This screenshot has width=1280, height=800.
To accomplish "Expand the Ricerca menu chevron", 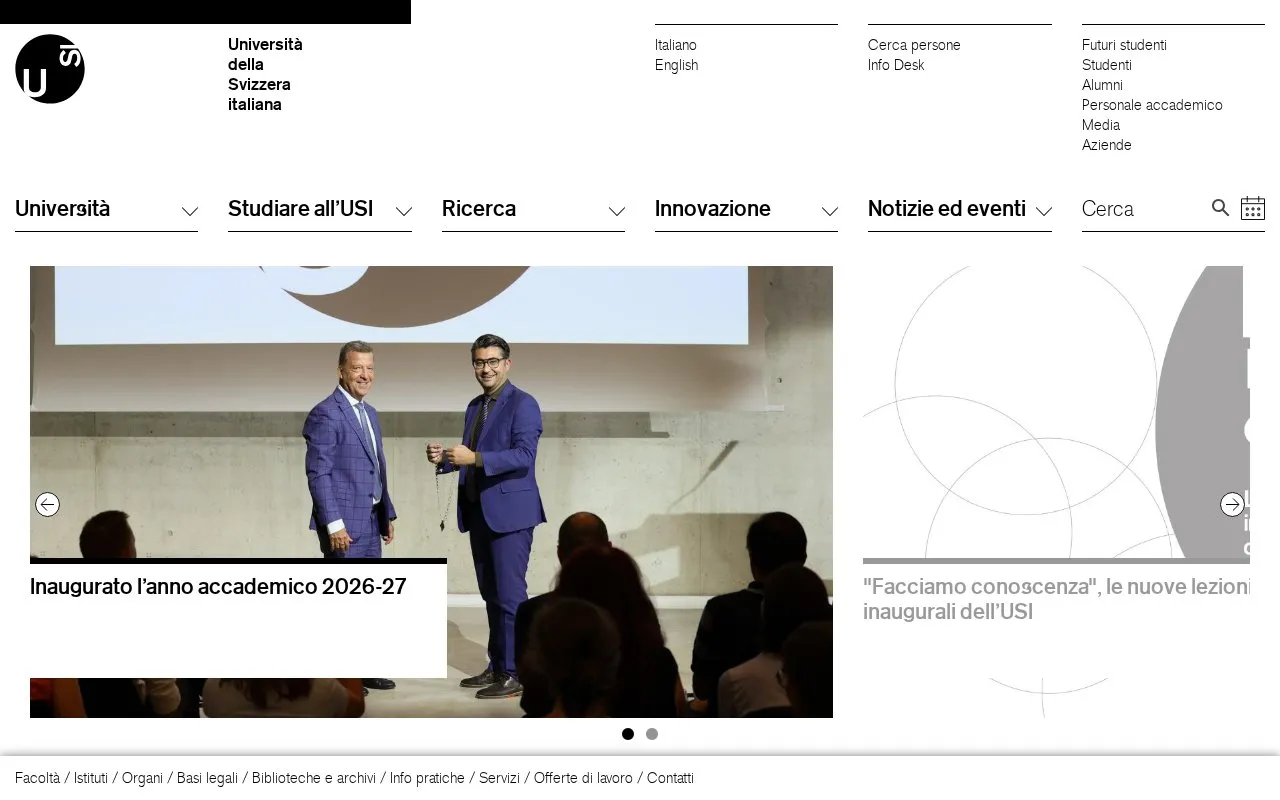I will click(x=616, y=211).
